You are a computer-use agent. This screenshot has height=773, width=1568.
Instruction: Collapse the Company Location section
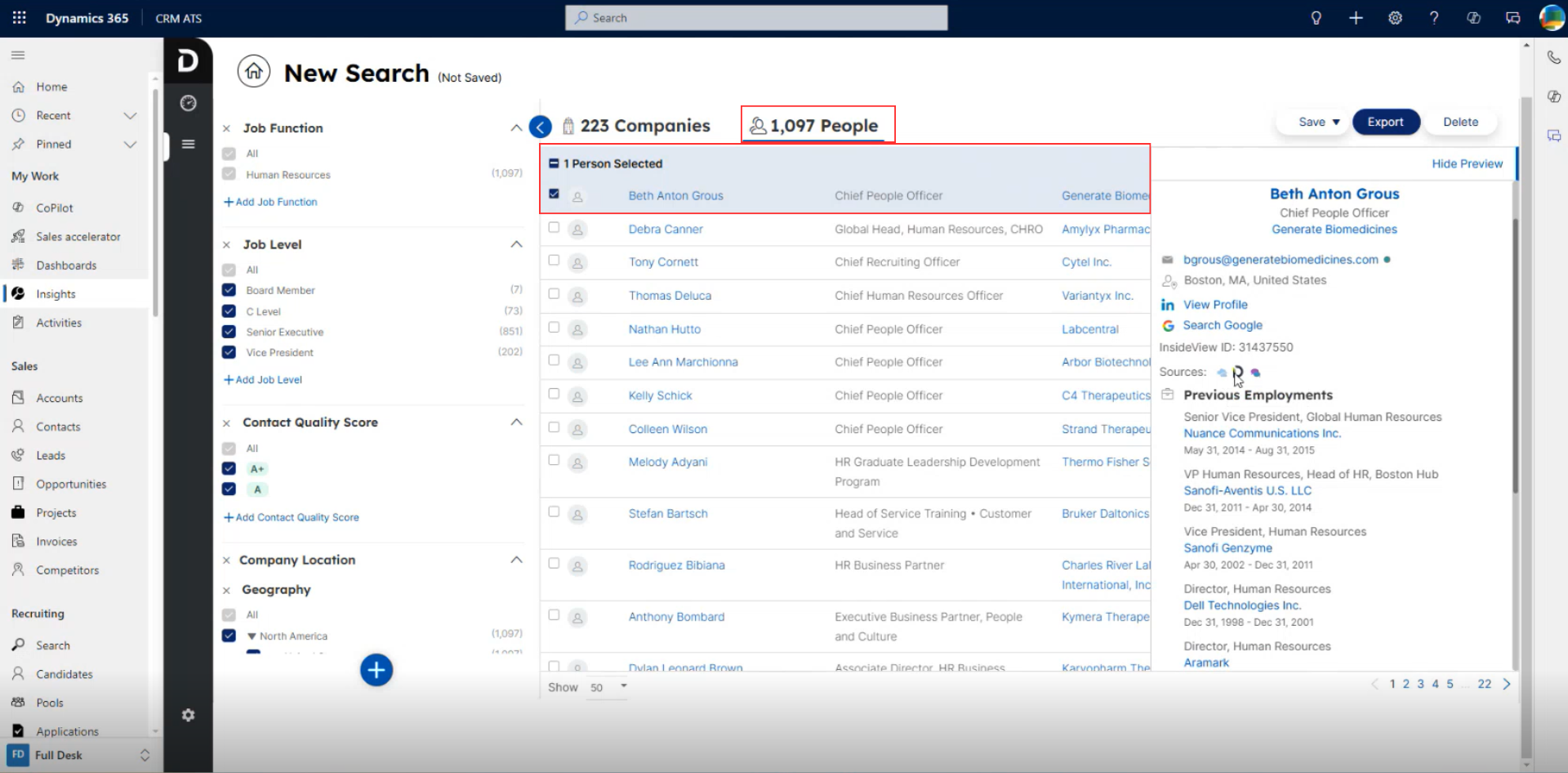tap(516, 560)
